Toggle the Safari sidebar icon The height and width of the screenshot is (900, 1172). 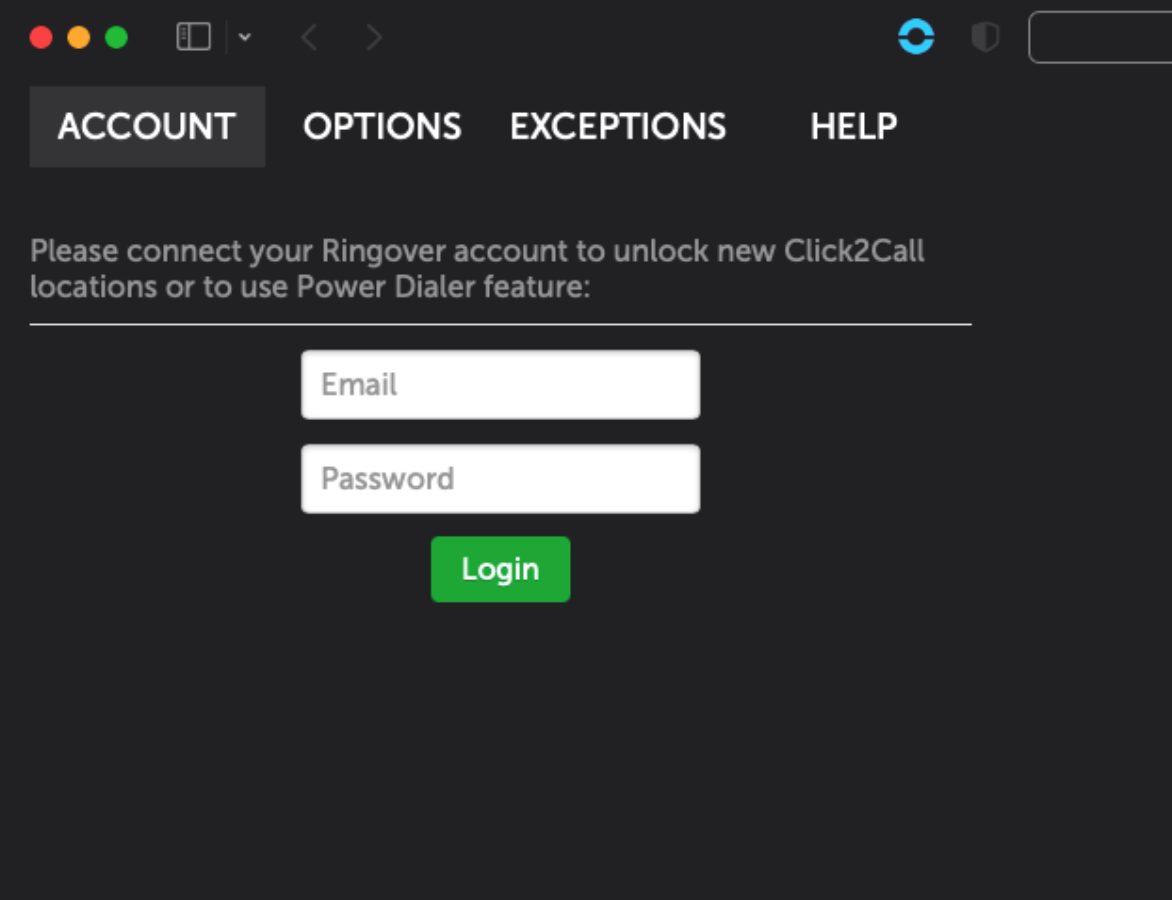coord(193,38)
